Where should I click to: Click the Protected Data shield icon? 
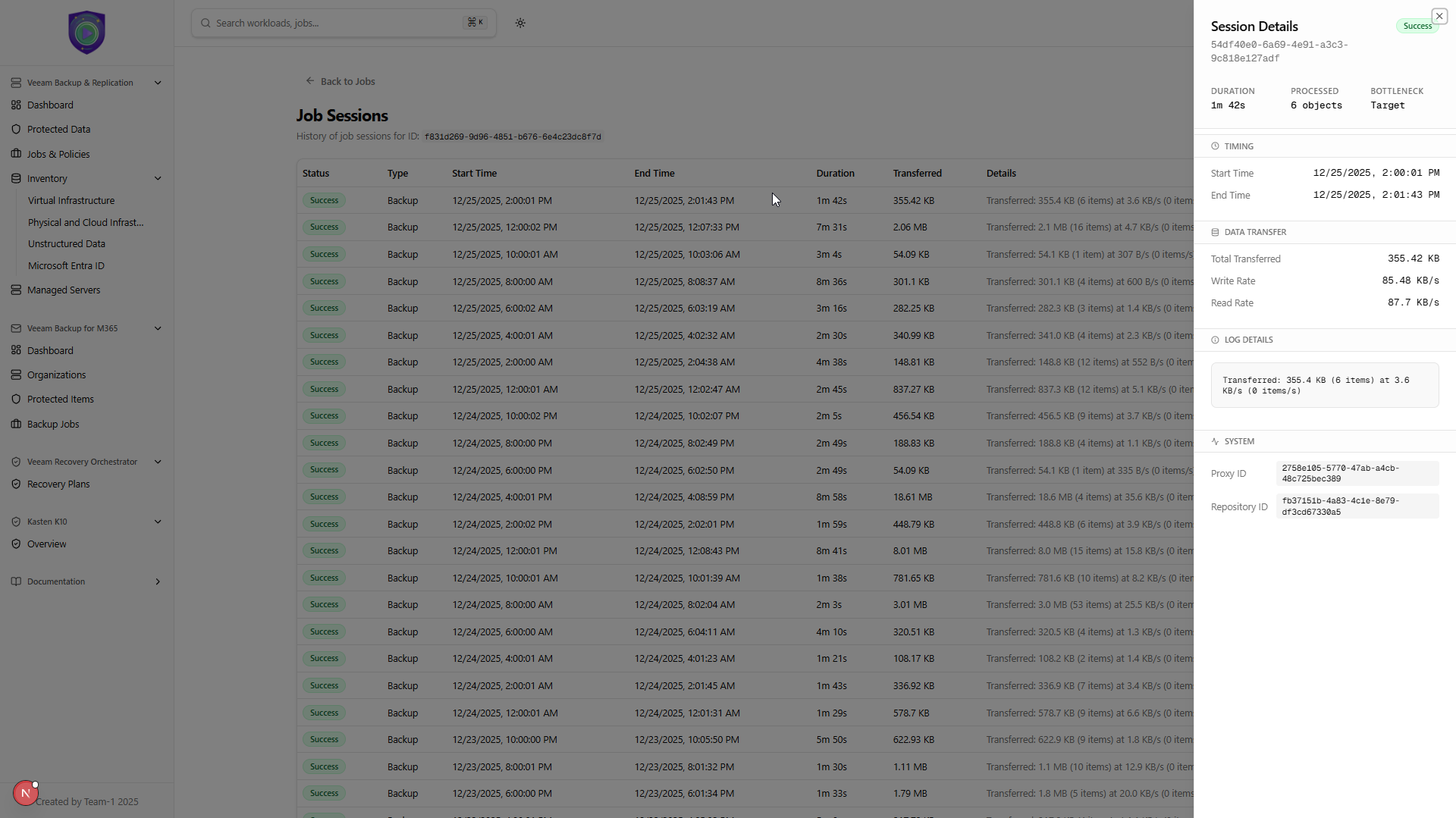point(16,130)
